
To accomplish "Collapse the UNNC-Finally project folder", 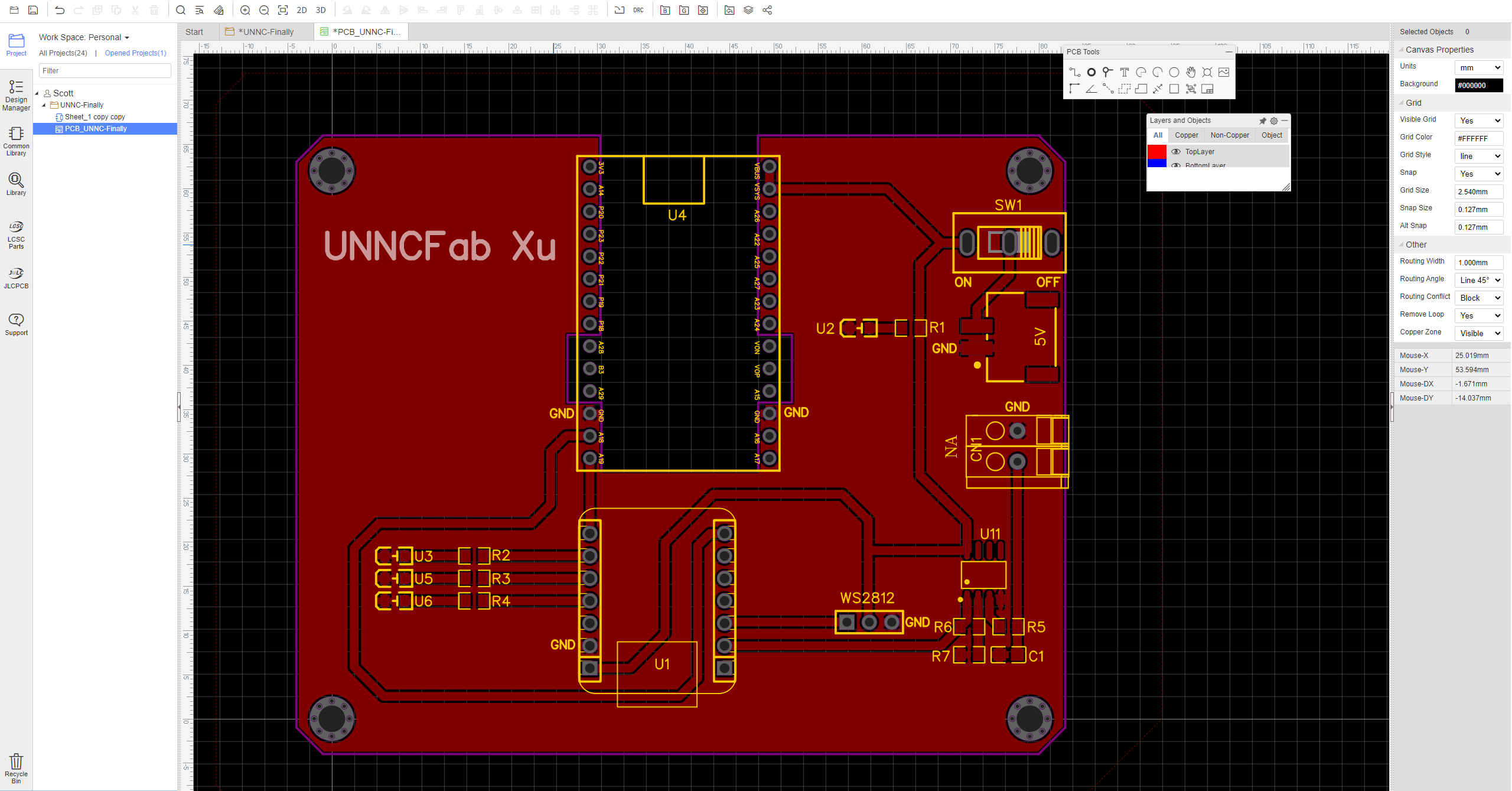I will pos(44,105).
